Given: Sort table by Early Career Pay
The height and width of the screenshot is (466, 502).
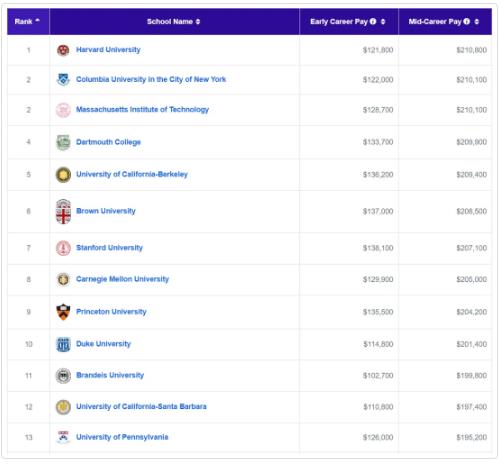Looking at the screenshot, I should [349, 22].
